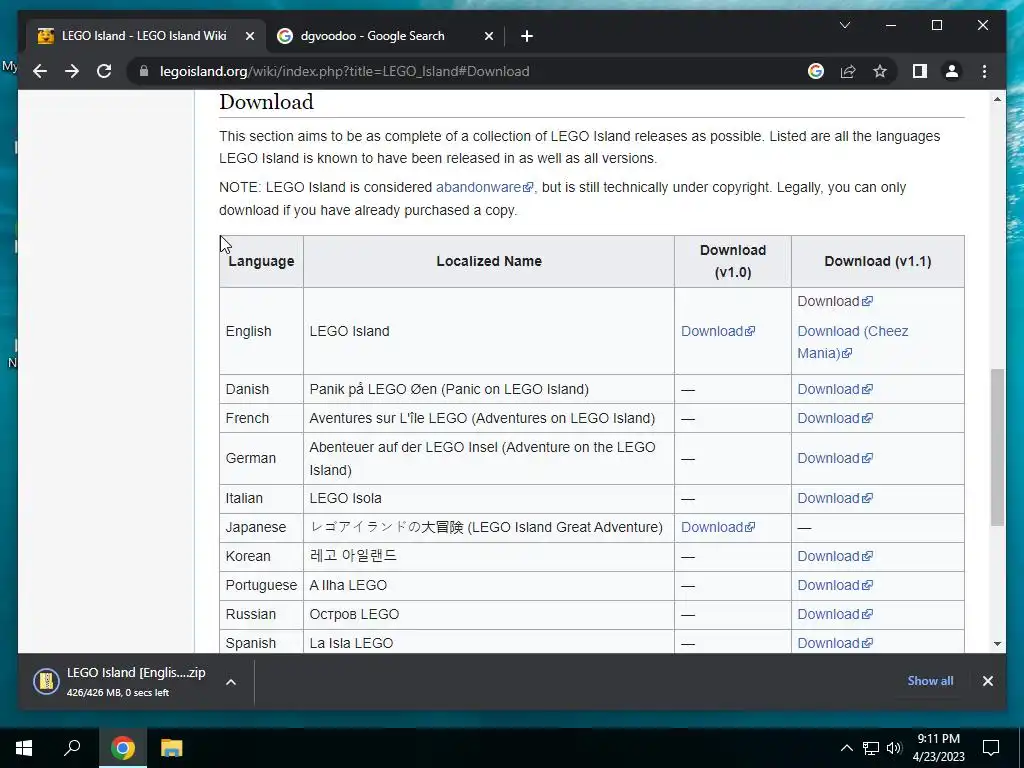The width and height of the screenshot is (1024, 768).
Task: Click the vertical scrollbar thumb
Action: (997, 447)
